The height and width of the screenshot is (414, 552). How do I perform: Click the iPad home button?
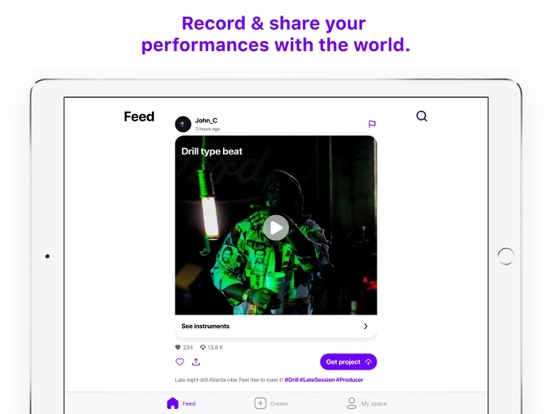pos(506,256)
